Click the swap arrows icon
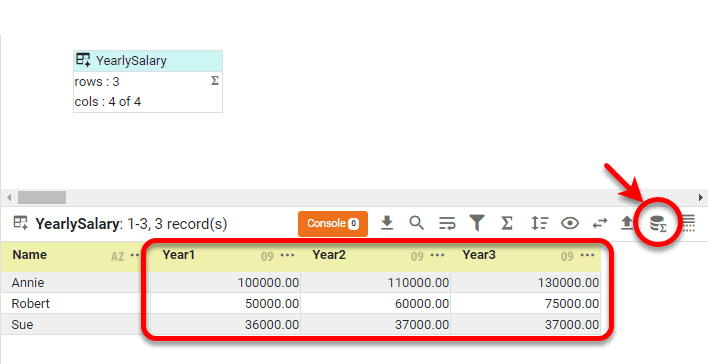The width and height of the screenshot is (708, 364). coord(600,223)
